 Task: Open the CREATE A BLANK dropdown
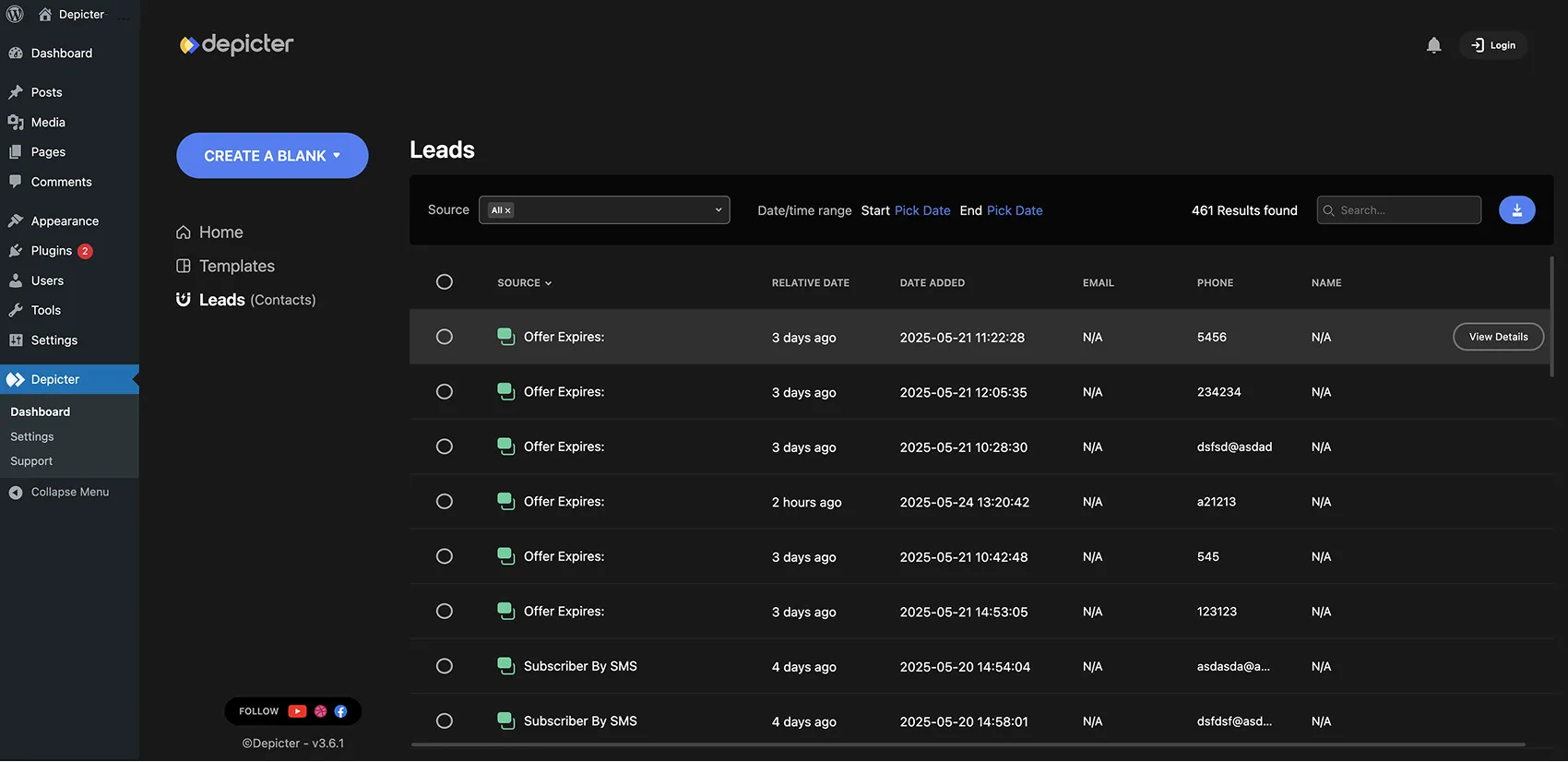[272, 156]
